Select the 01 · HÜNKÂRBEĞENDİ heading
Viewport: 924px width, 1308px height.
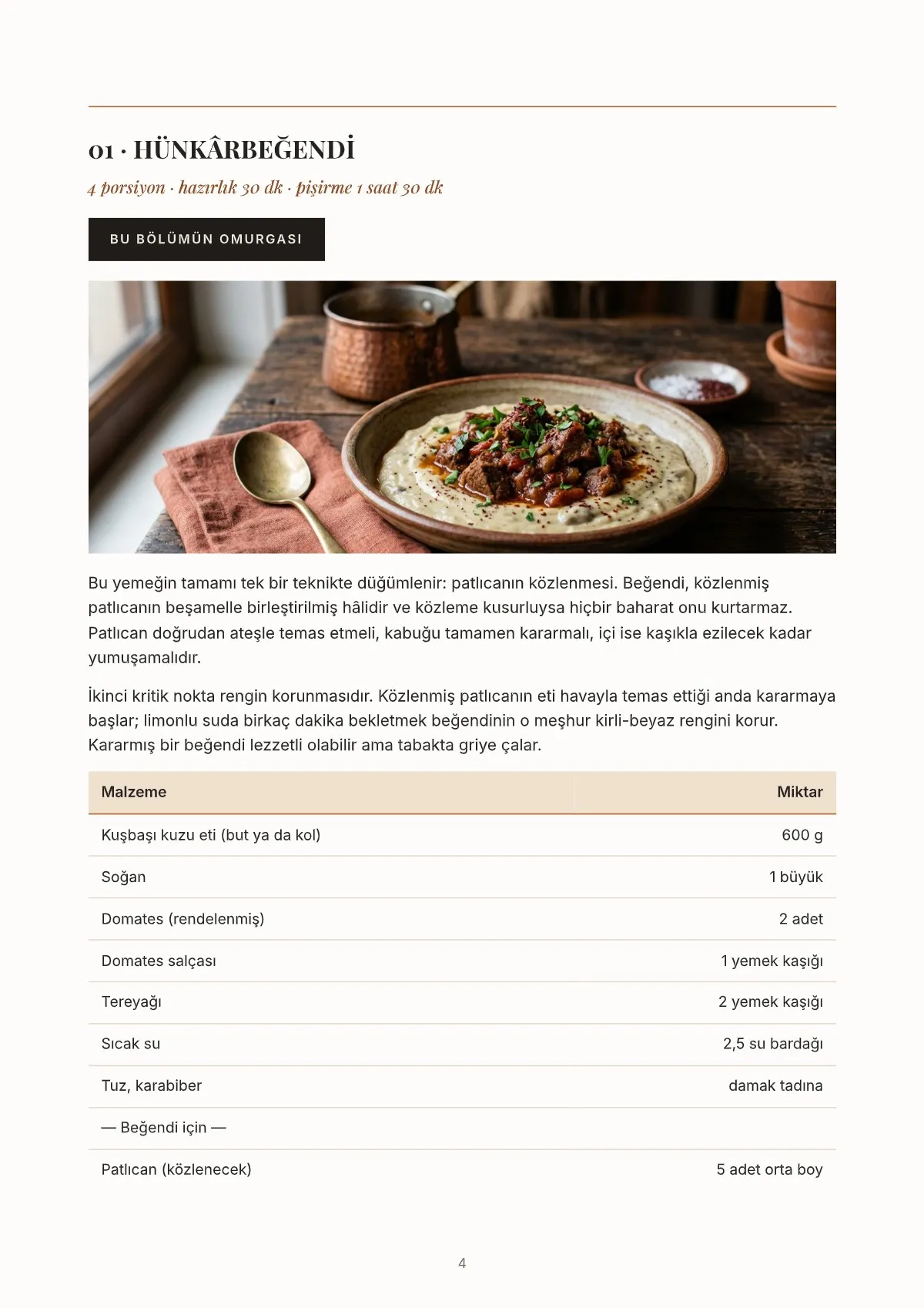point(222,149)
